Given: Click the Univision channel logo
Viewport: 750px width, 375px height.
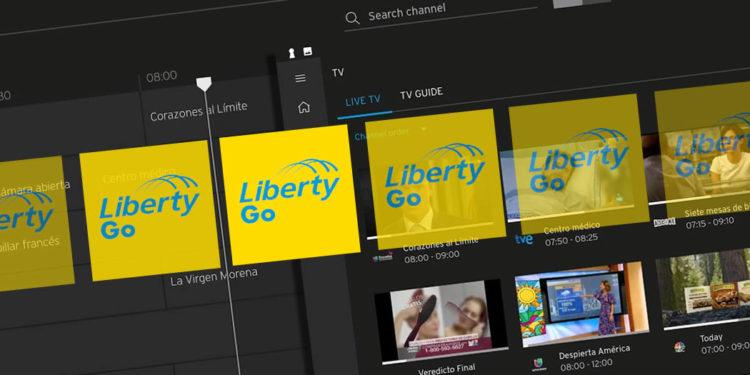Looking at the screenshot, I should coord(539,364).
